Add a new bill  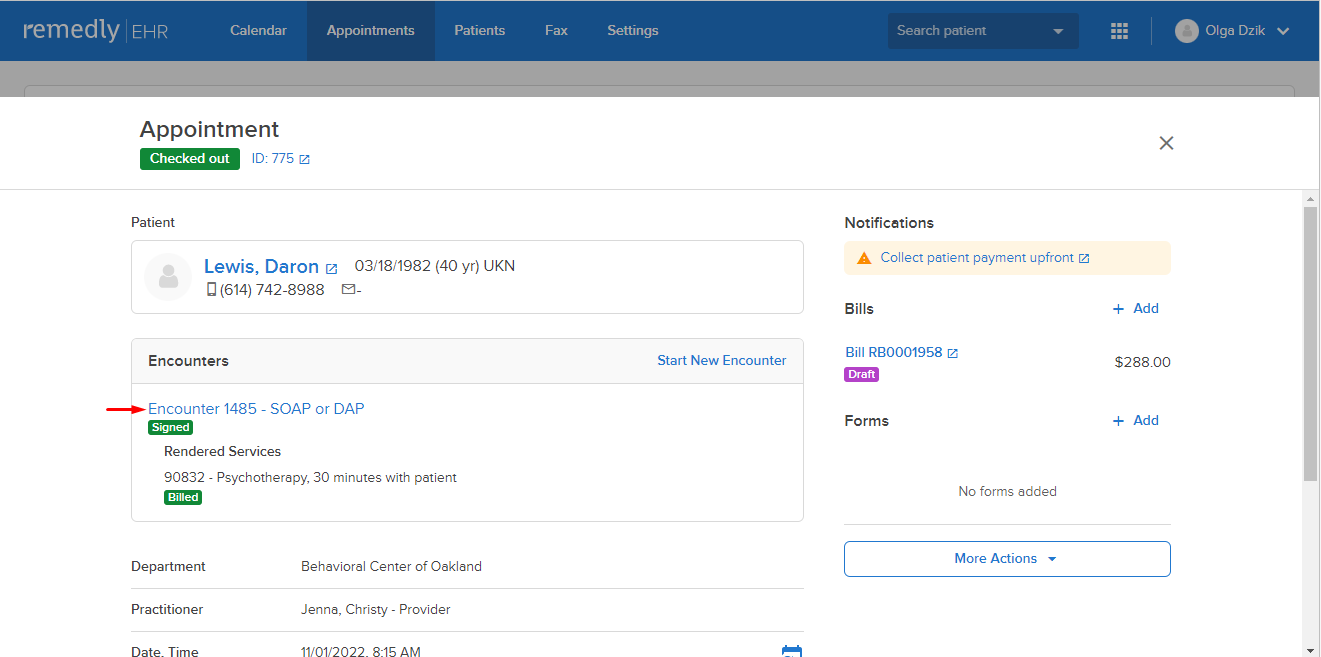[x=1135, y=309]
